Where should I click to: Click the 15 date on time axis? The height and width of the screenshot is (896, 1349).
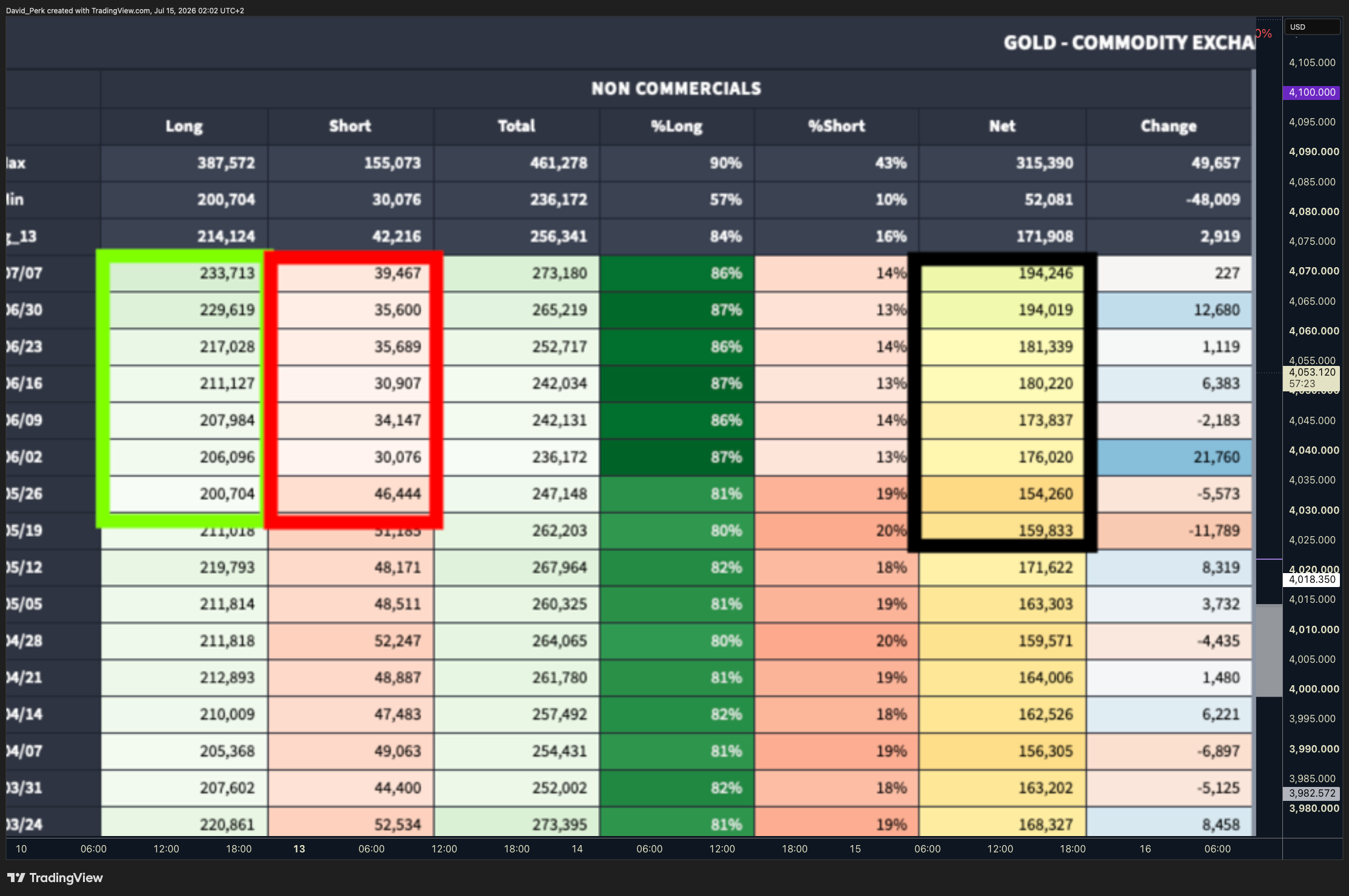(855, 849)
